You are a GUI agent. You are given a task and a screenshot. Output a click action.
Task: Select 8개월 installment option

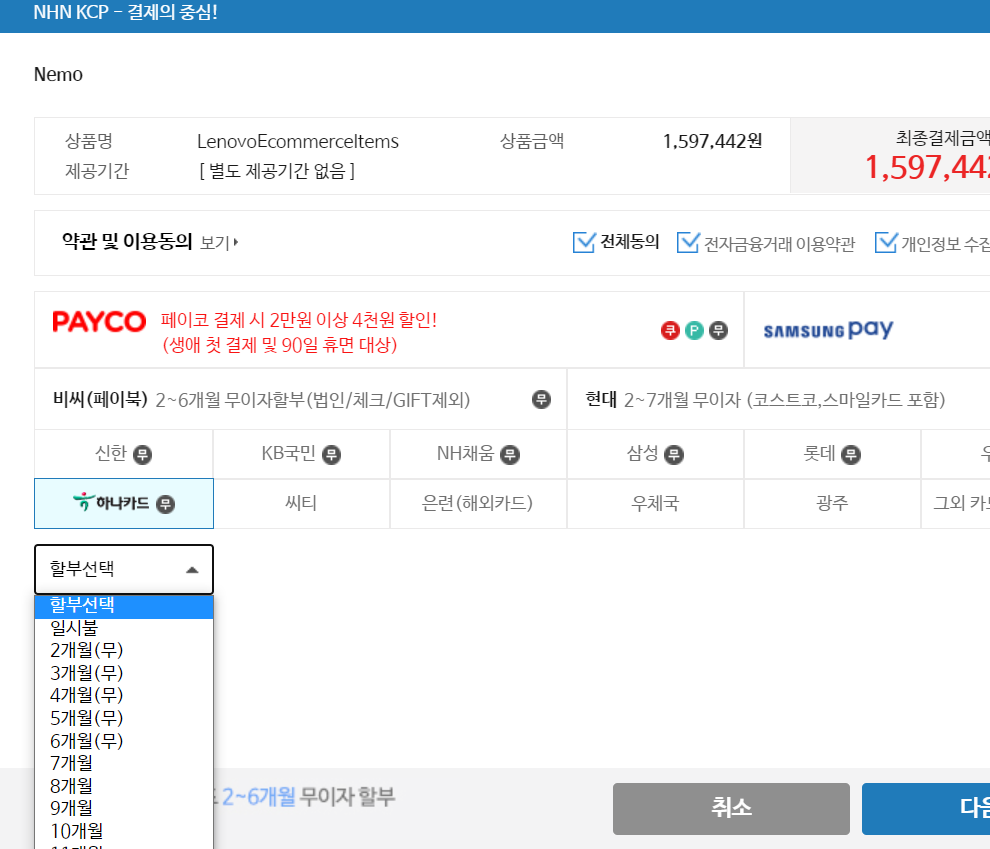(124, 787)
